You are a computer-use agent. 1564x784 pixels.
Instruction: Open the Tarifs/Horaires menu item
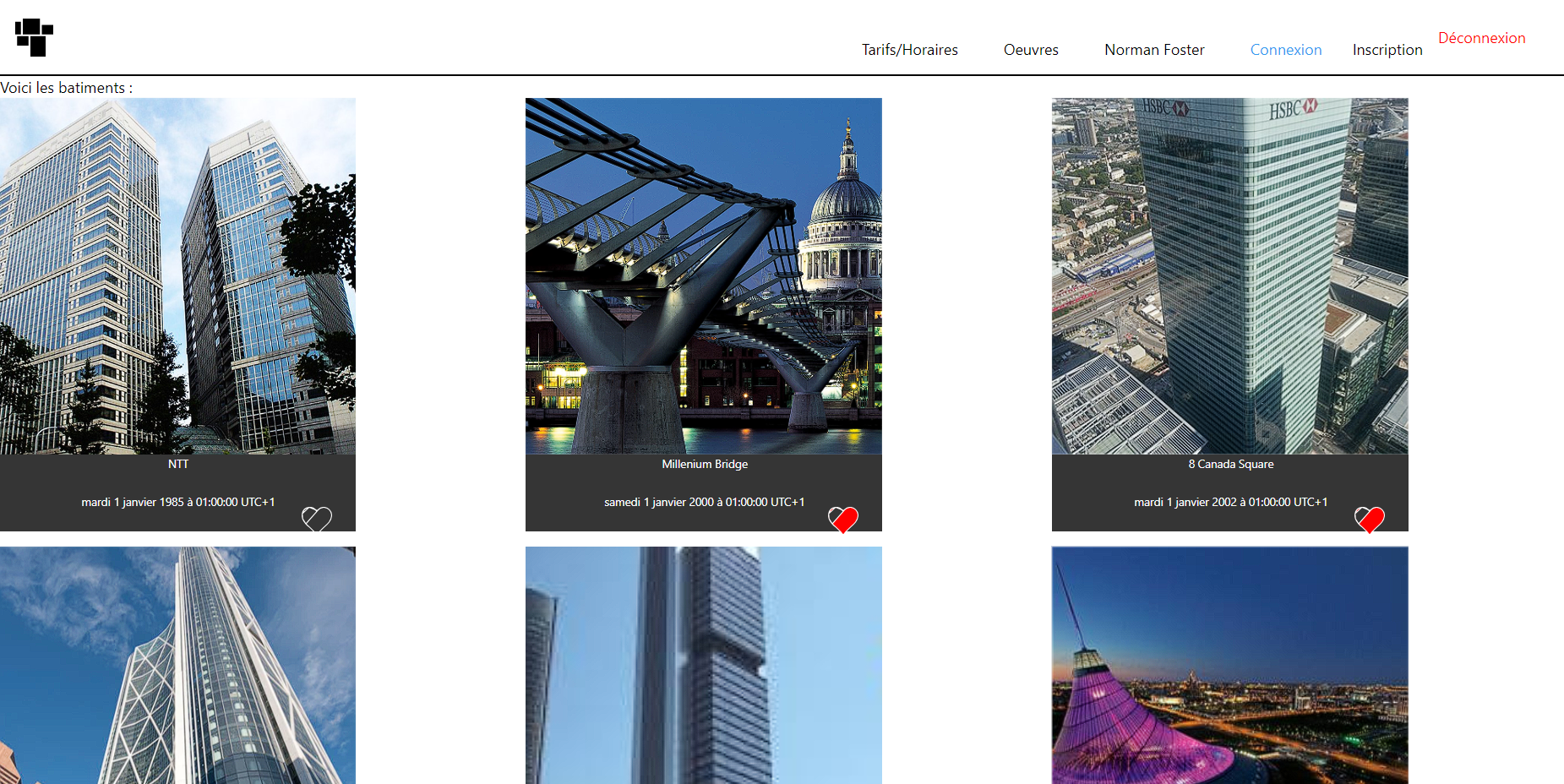click(909, 50)
